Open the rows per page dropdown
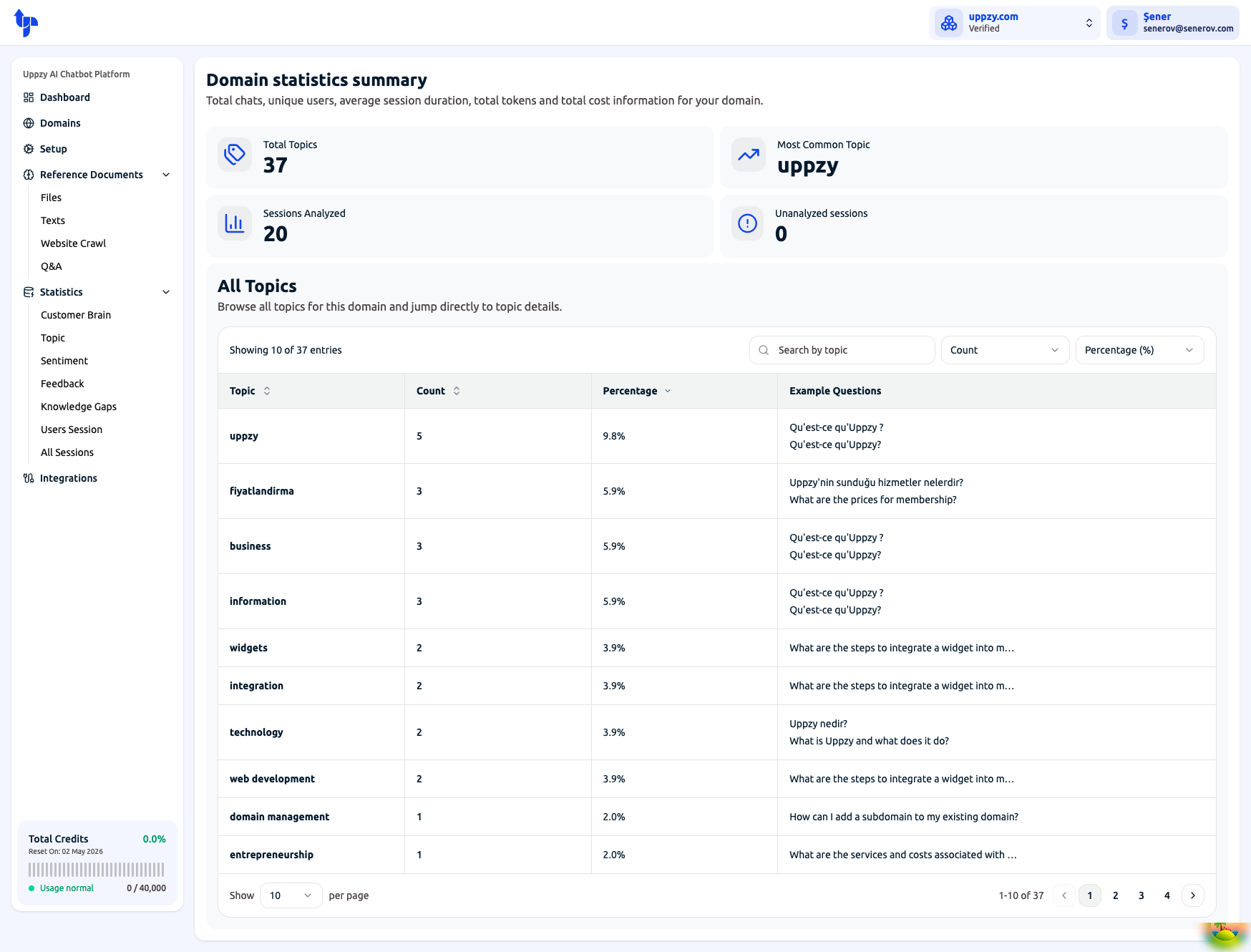1251x952 pixels. (x=291, y=895)
